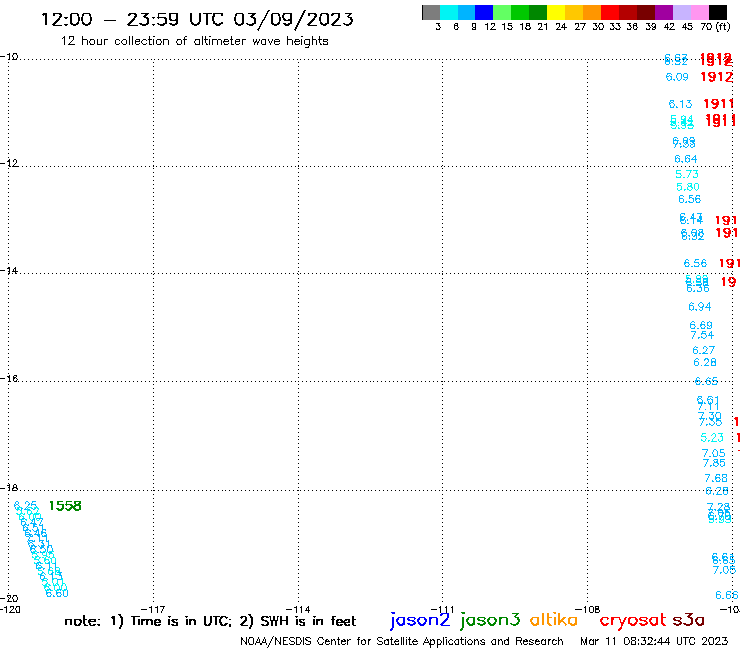This screenshot has width=740, height=650.
Task: Click the '12:00 – 23:59 UTC 03/09/2023' title
Action: click(197, 19)
